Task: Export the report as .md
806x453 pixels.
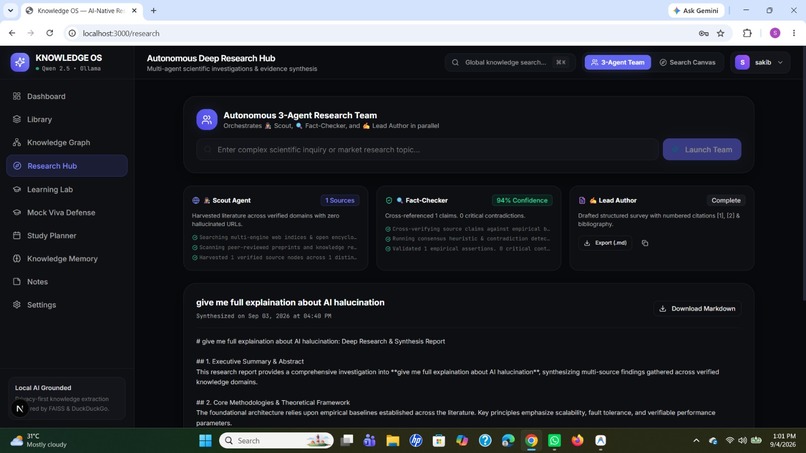Action: point(606,243)
